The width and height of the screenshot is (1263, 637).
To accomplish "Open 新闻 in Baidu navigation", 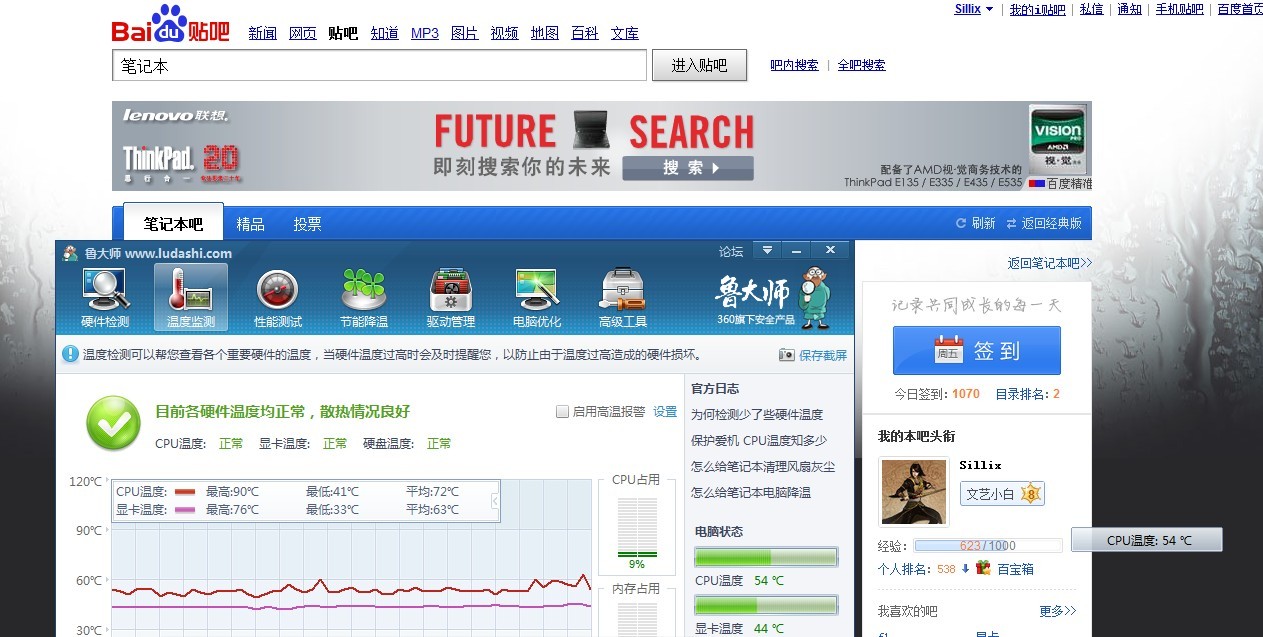I will (x=262, y=33).
